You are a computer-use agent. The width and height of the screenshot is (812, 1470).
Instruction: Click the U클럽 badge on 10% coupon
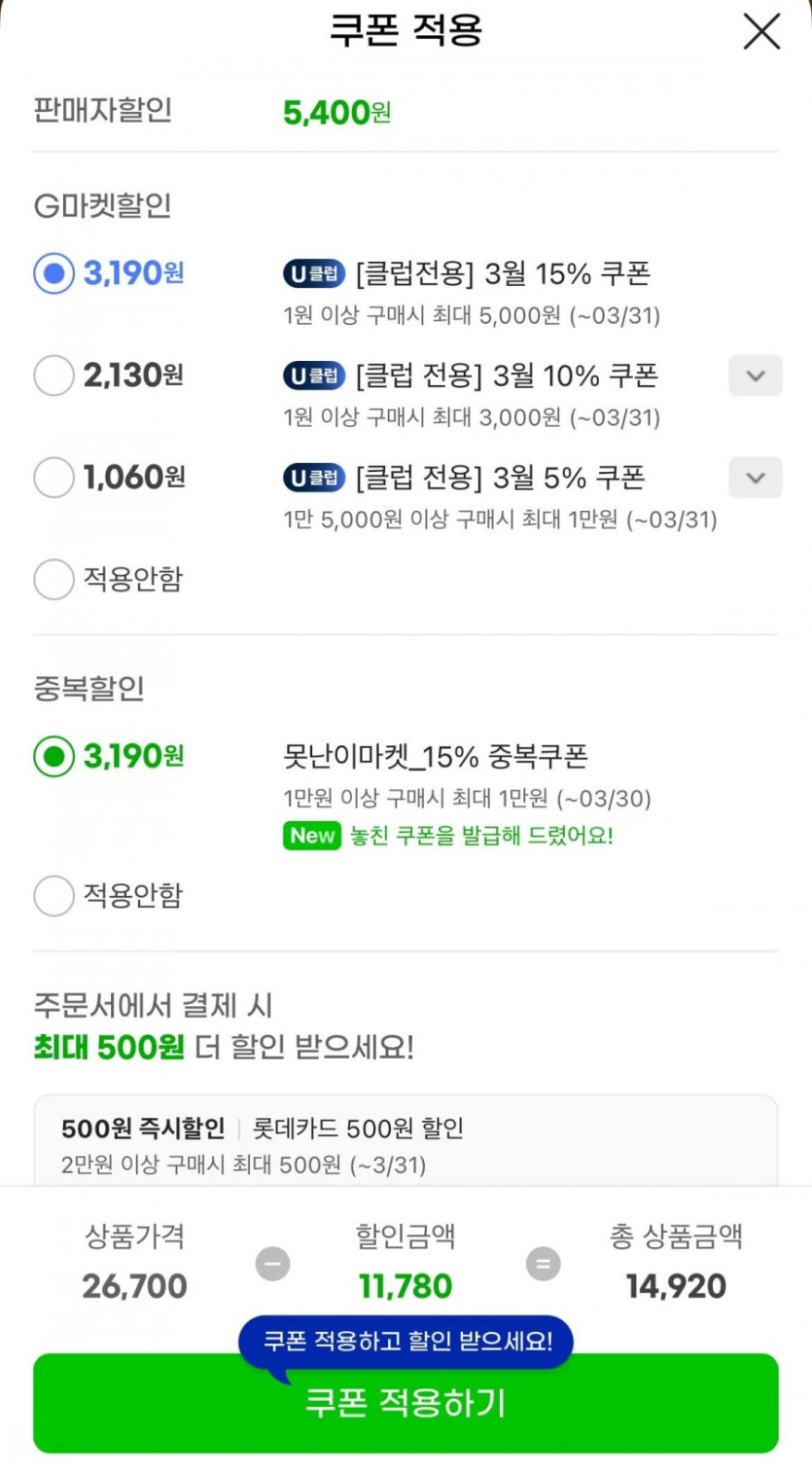point(314,376)
